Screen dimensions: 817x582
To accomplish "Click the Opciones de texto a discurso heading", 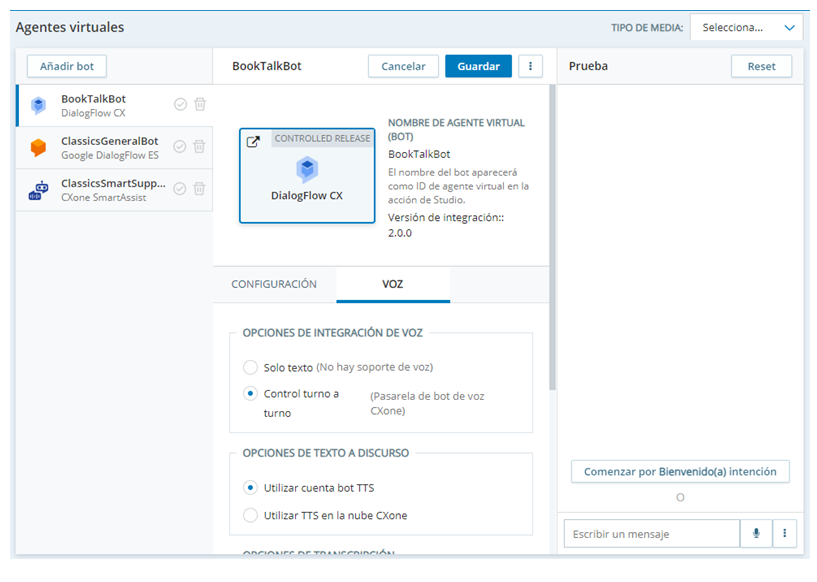I will (326, 453).
